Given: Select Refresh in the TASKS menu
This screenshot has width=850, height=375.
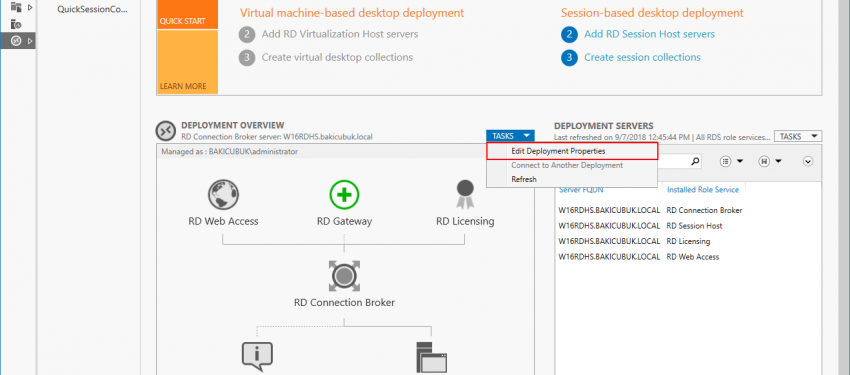Looking at the screenshot, I should pyautogui.click(x=572, y=179).
